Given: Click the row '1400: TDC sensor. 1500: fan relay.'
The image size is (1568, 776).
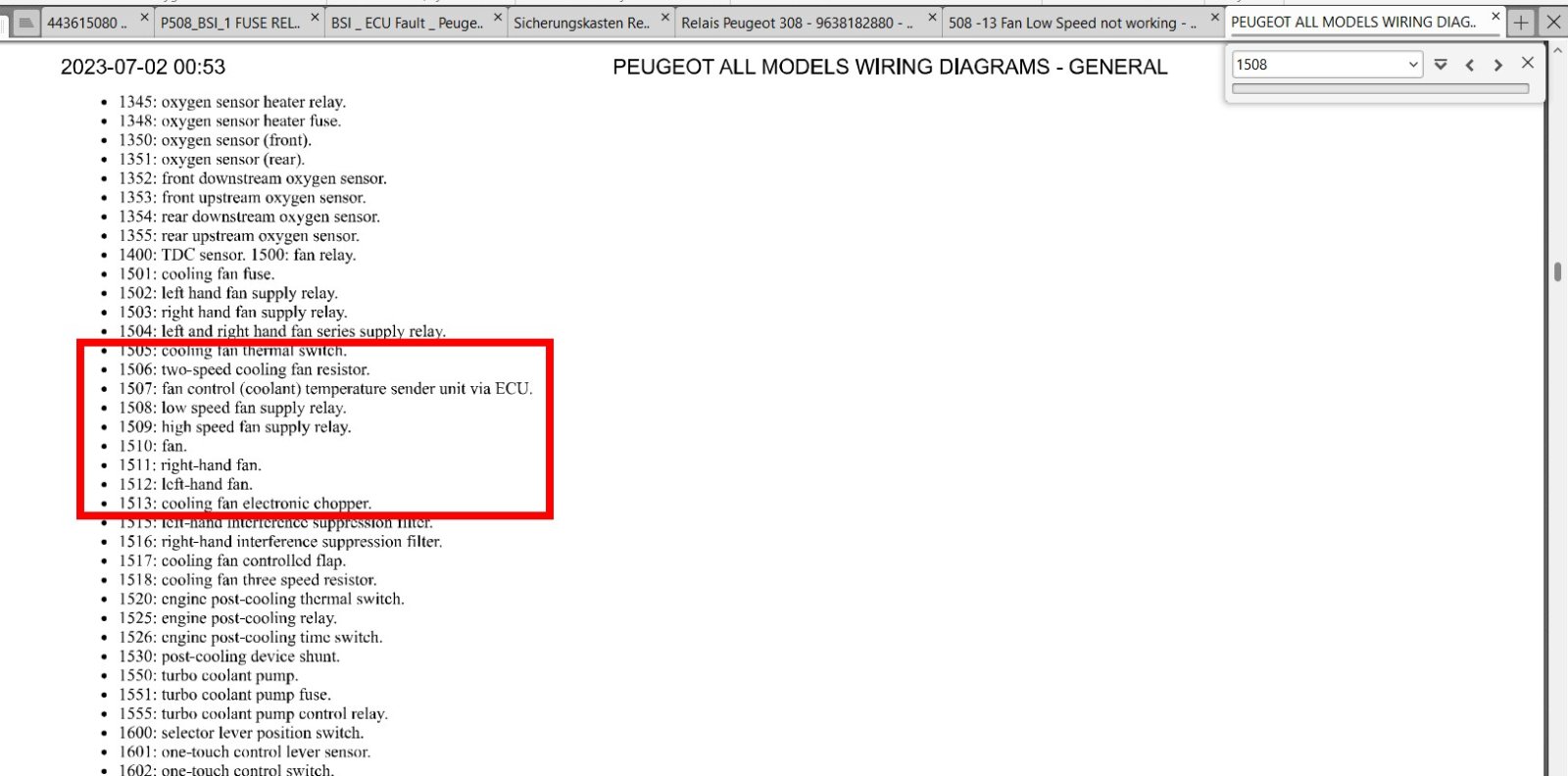Looking at the screenshot, I should click(x=237, y=255).
